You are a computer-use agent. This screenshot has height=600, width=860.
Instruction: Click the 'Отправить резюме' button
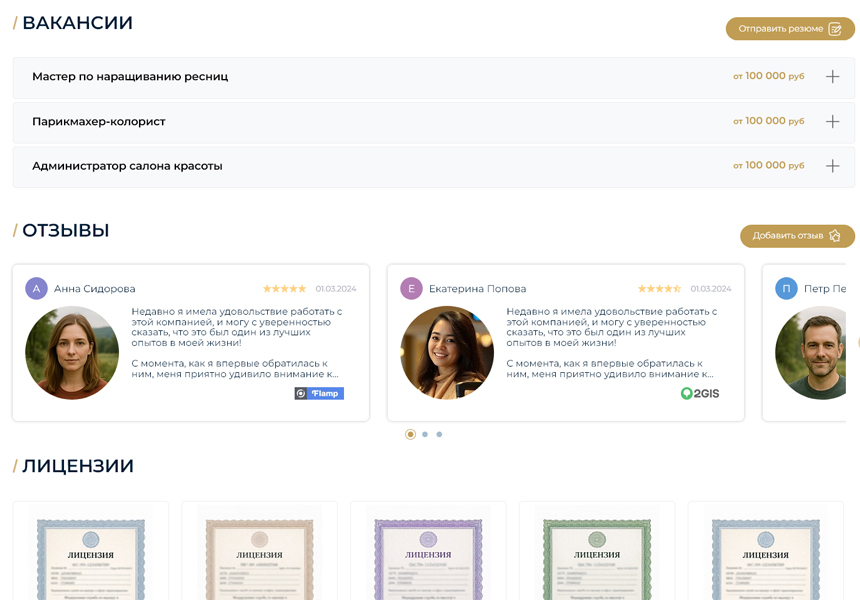coord(789,29)
